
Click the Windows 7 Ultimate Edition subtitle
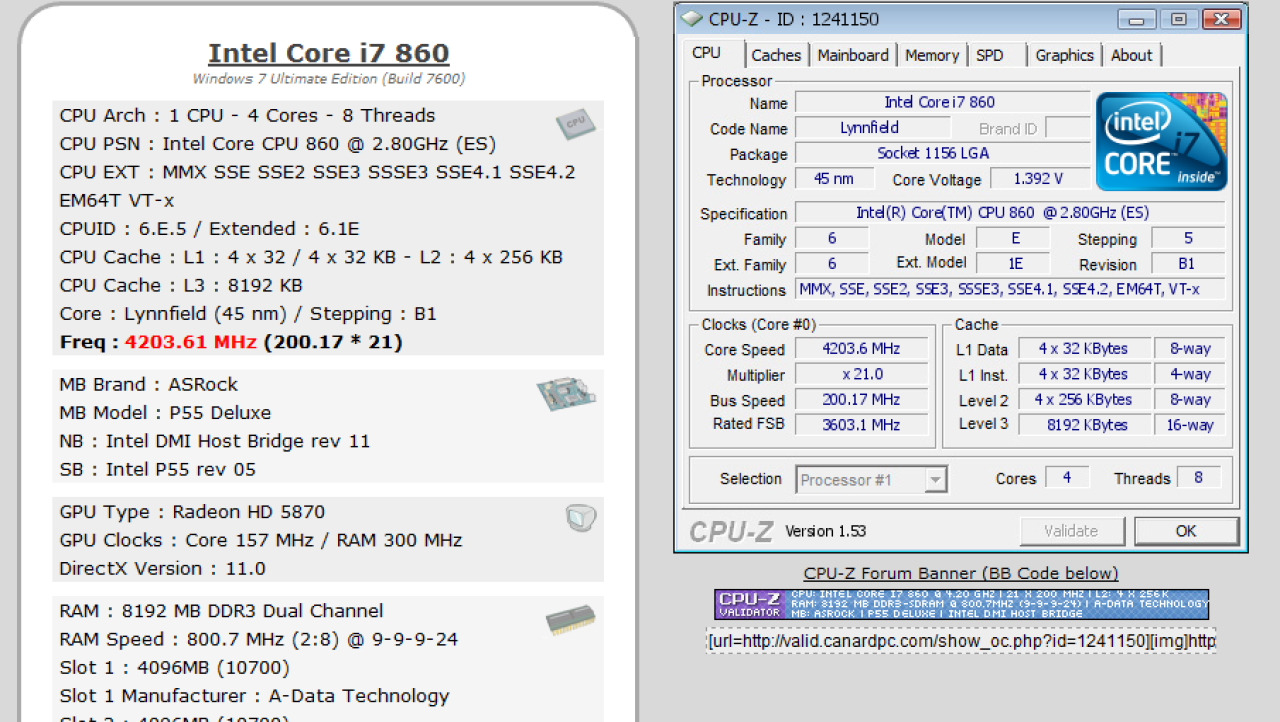(329, 78)
